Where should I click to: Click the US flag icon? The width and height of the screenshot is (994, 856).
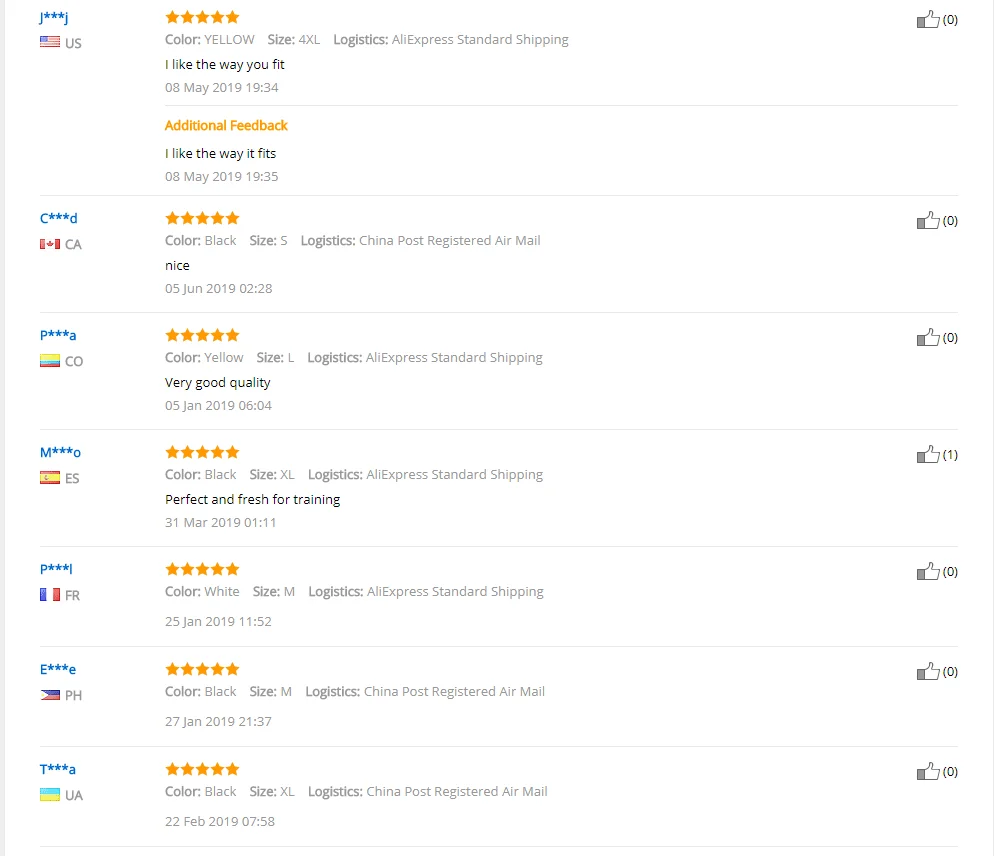(50, 42)
